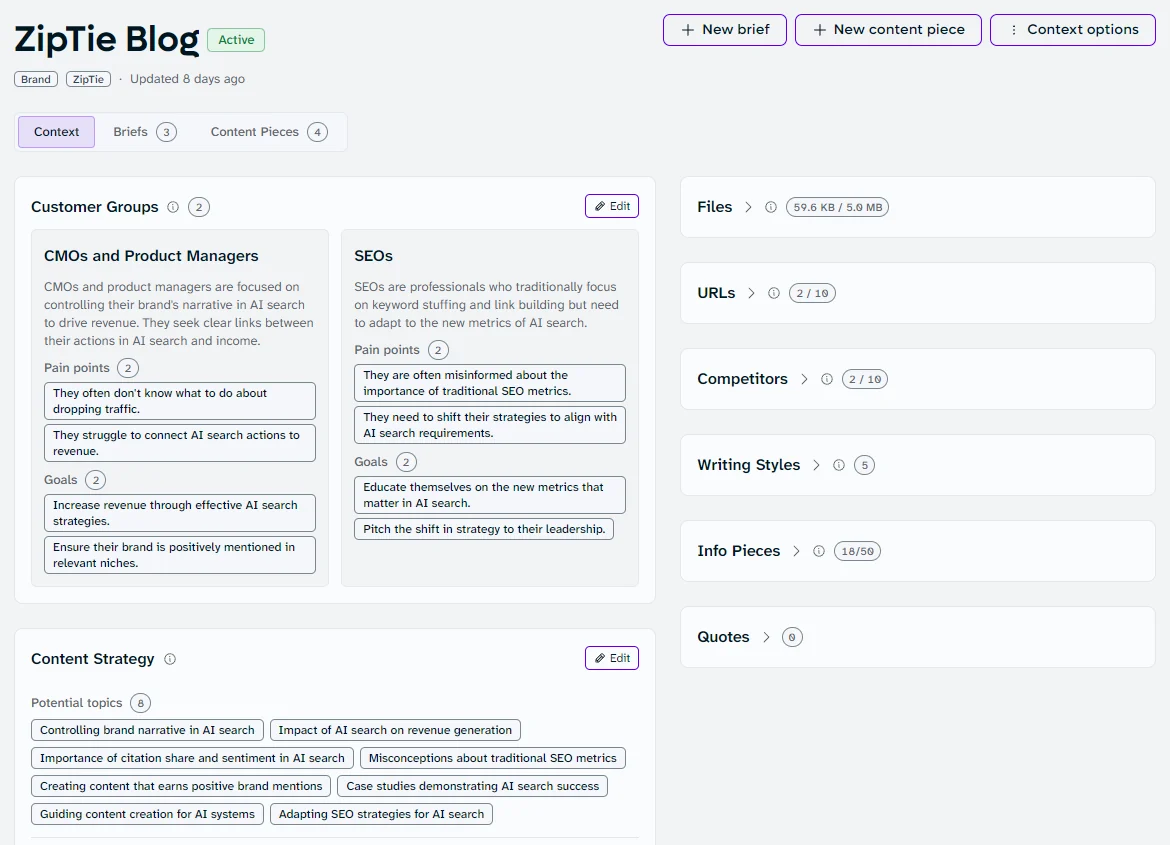
Task: Click the Competitors heading
Action: pos(742,378)
